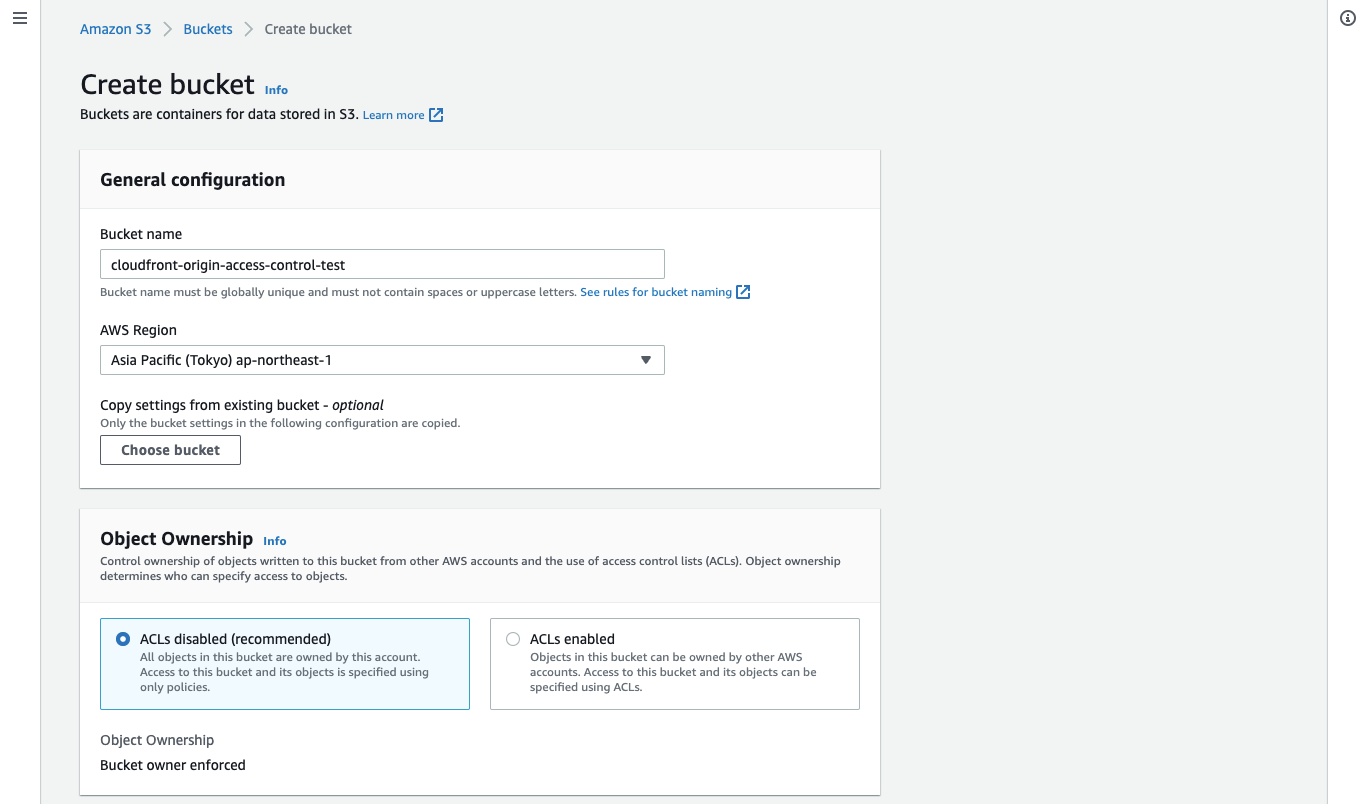Click the dropdown arrow on the AWS Region selector
1368x804 pixels.
coord(645,360)
